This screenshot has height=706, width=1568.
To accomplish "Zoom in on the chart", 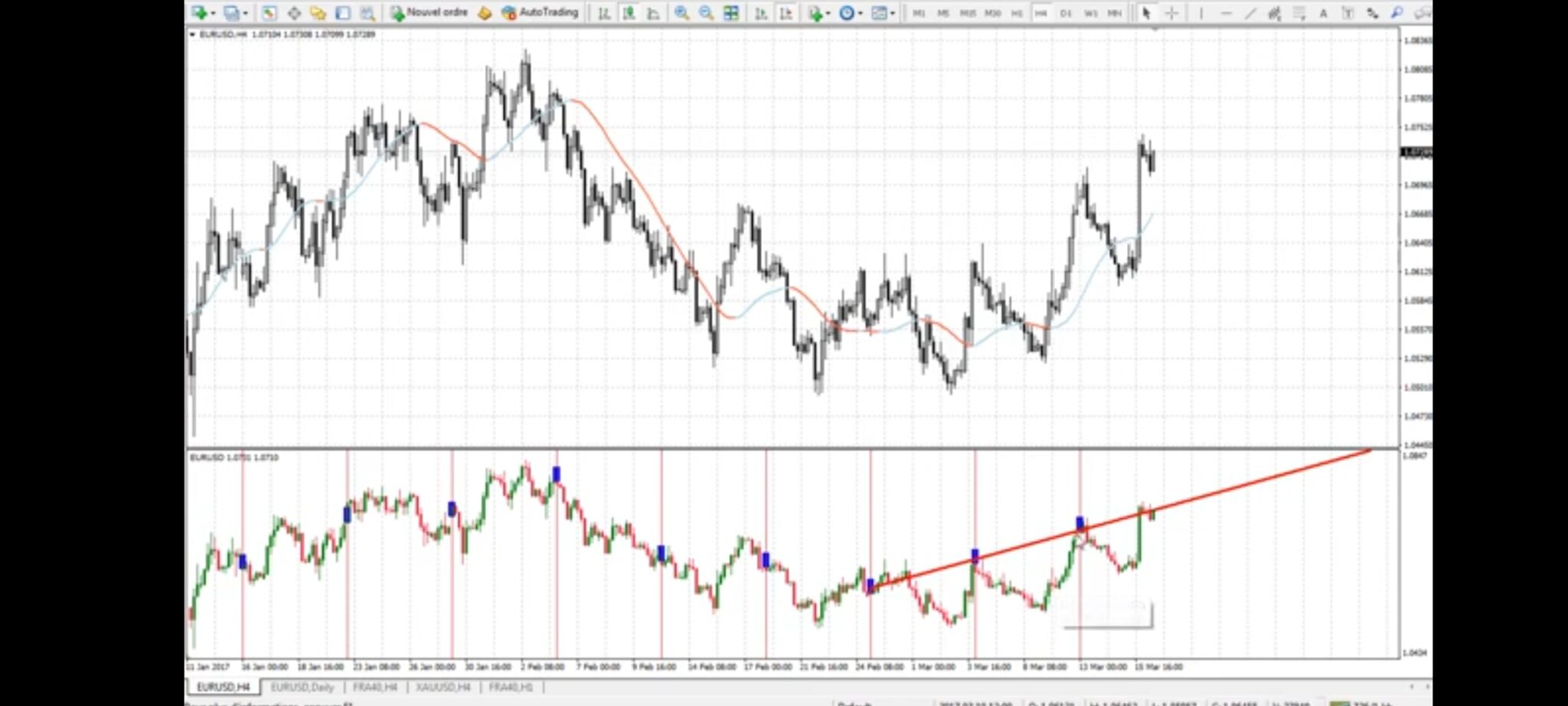I will [681, 13].
